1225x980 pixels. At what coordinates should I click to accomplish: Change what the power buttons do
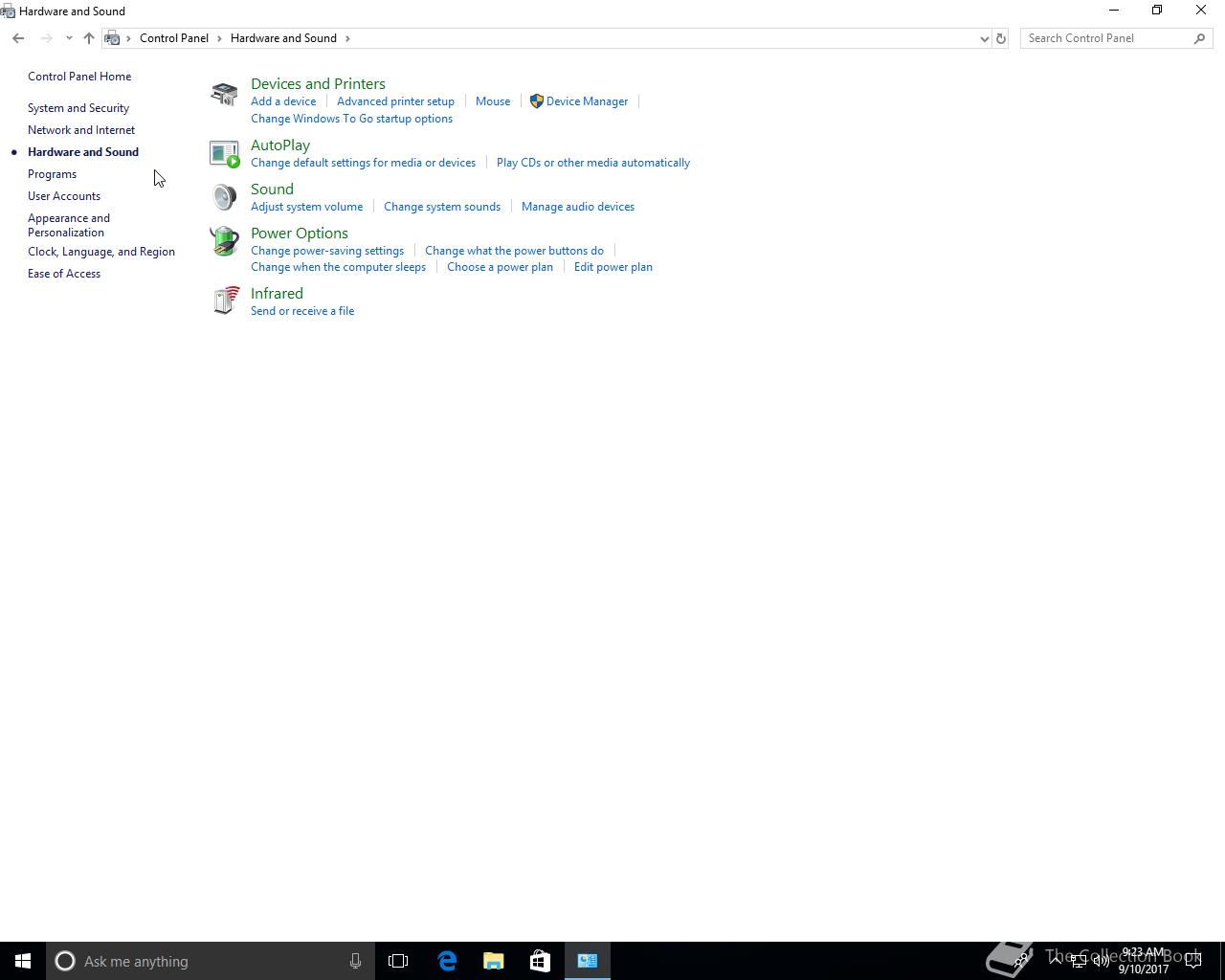(x=514, y=251)
